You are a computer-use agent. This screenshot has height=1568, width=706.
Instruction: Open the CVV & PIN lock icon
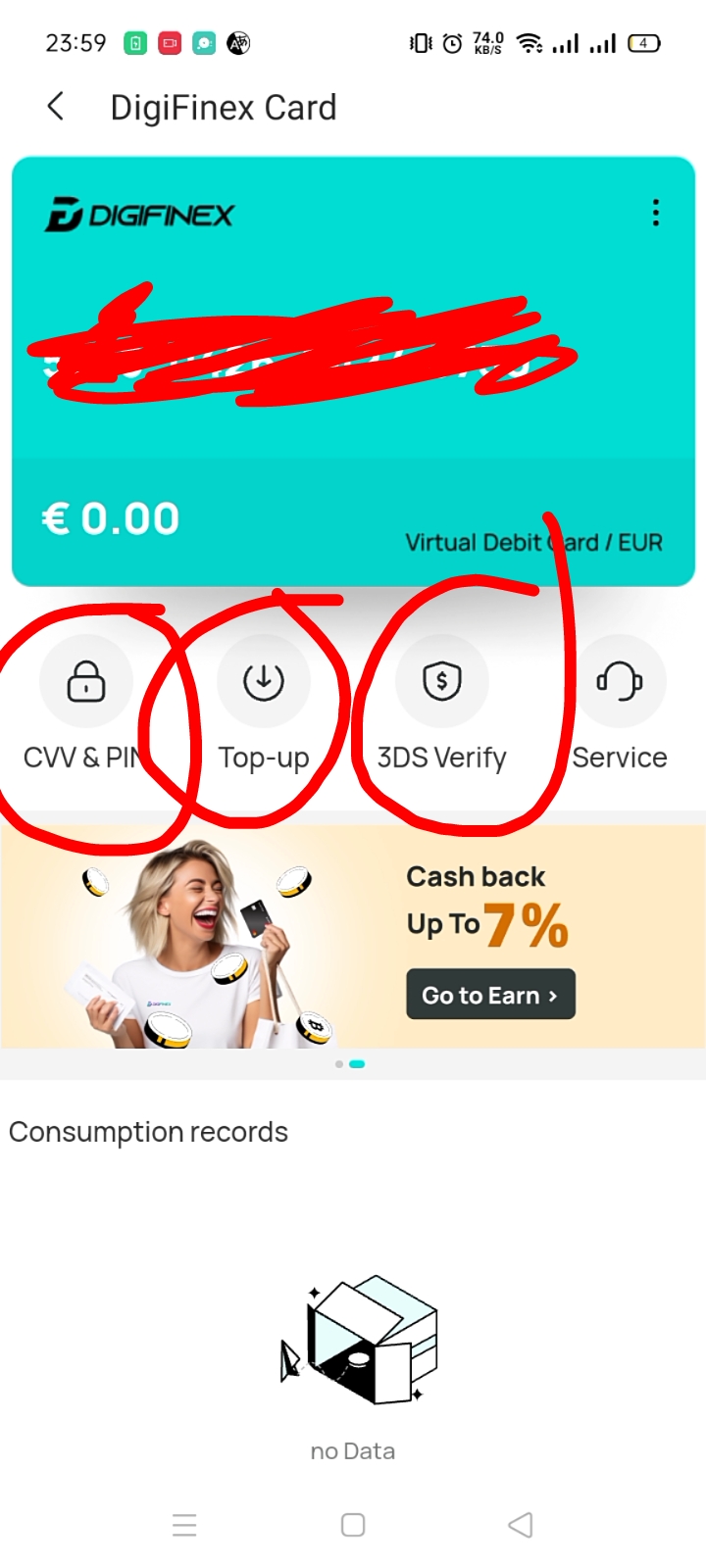[86, 681]
